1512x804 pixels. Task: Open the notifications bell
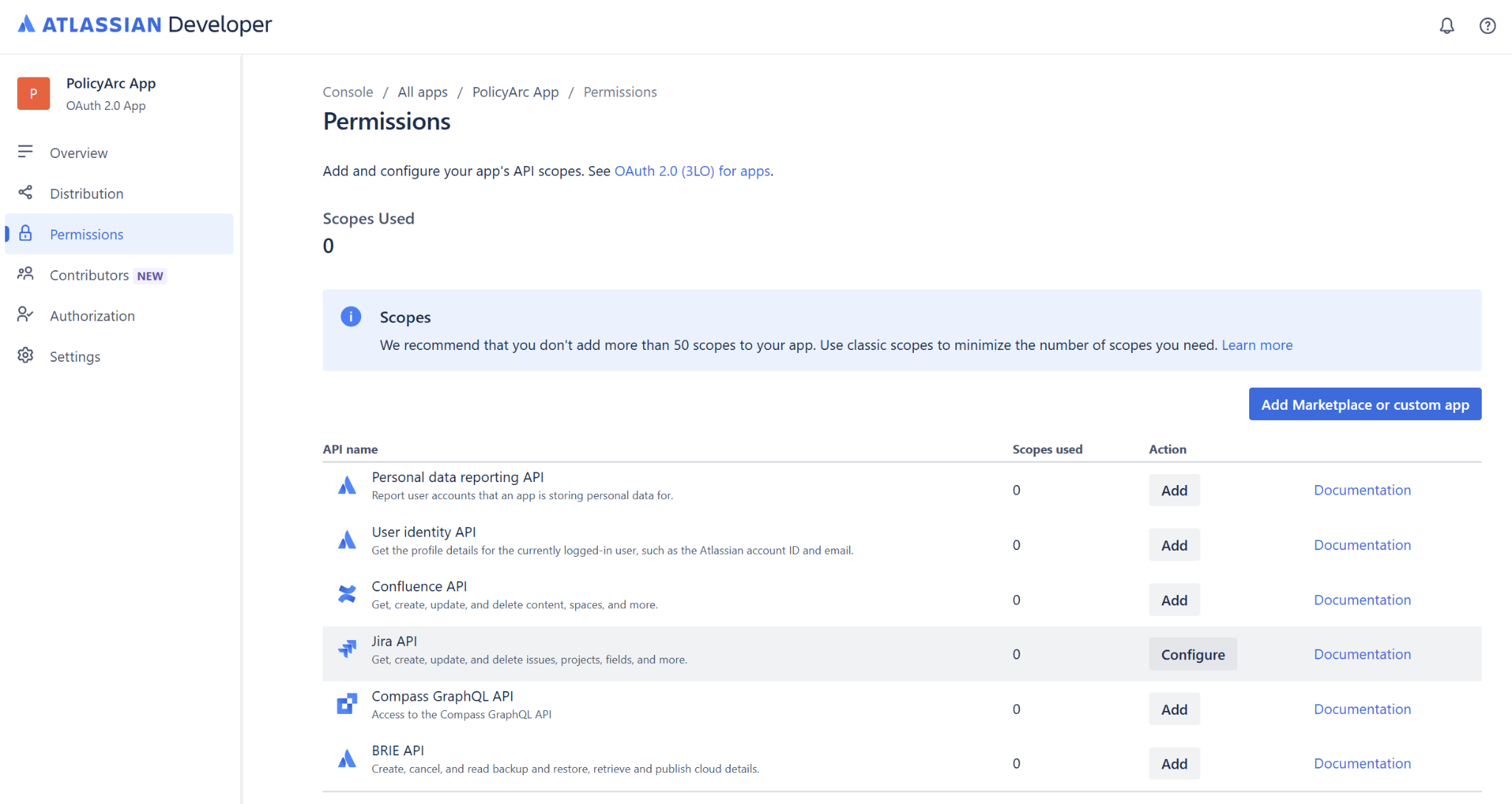[1446, 26]
